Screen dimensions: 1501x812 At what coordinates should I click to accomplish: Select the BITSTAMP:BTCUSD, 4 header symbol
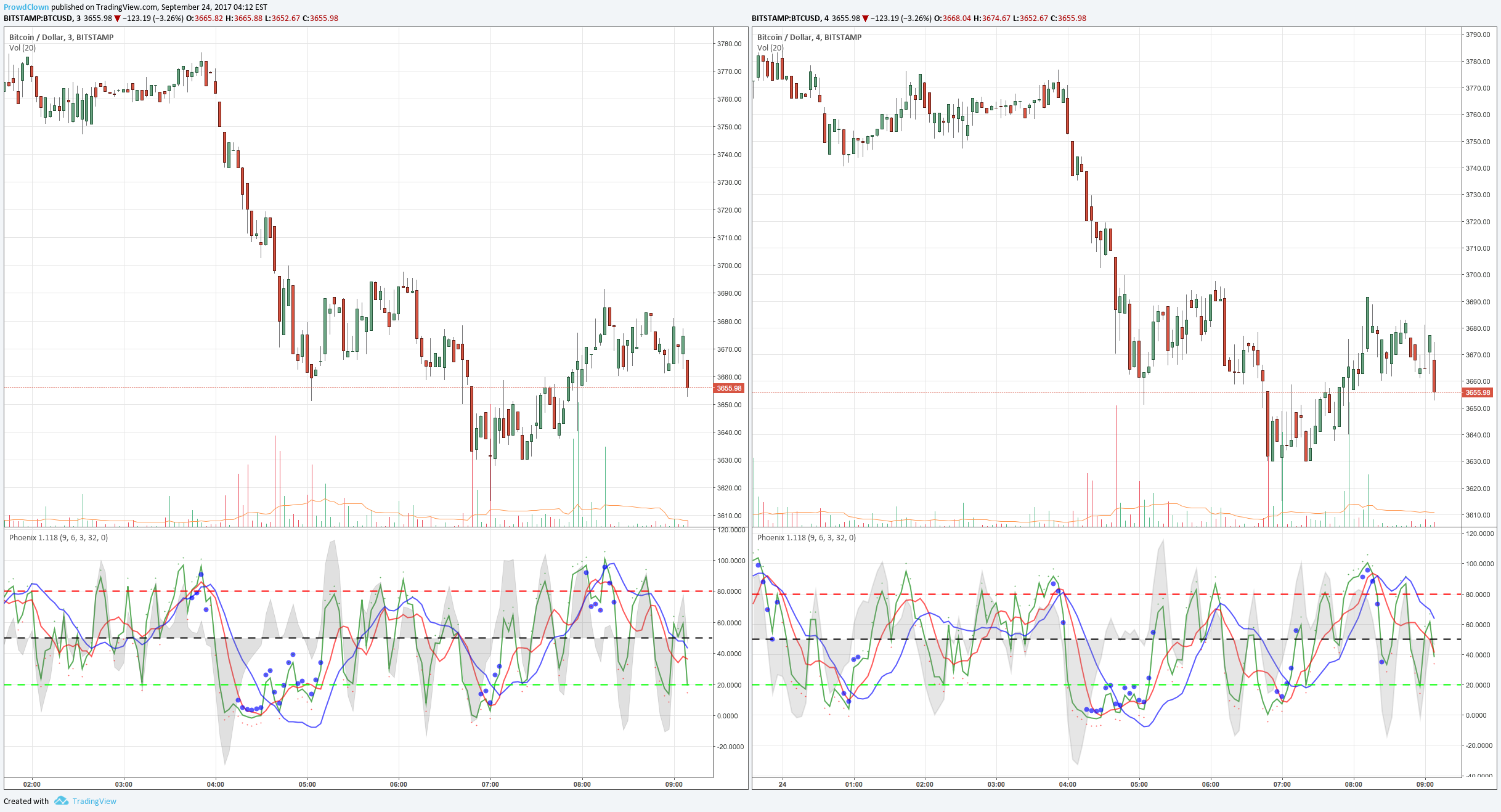(x=790, y=18)
